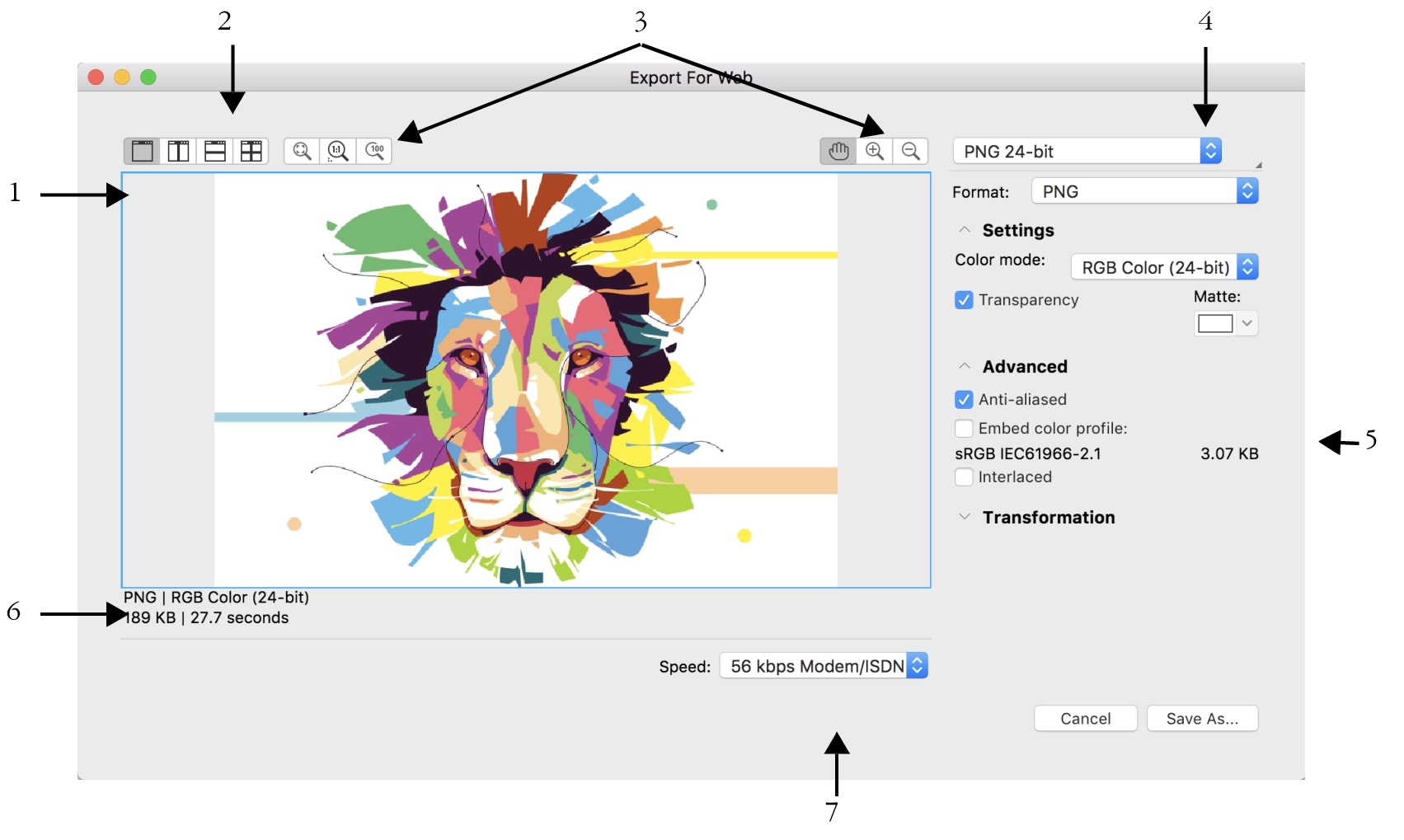Select the four-pane preview layout icon

251,151
